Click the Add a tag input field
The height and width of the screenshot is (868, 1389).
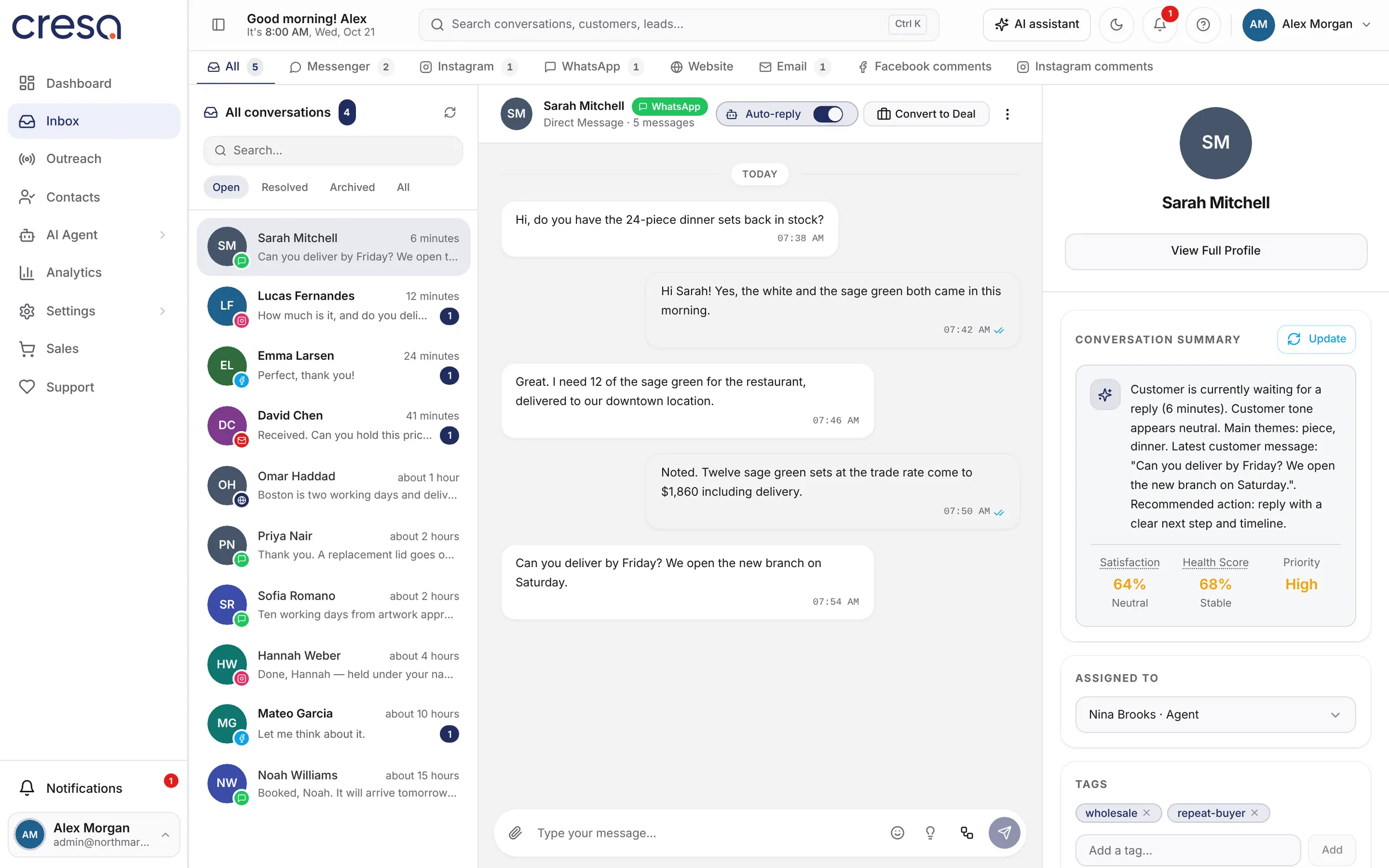tap(1188, 850)
